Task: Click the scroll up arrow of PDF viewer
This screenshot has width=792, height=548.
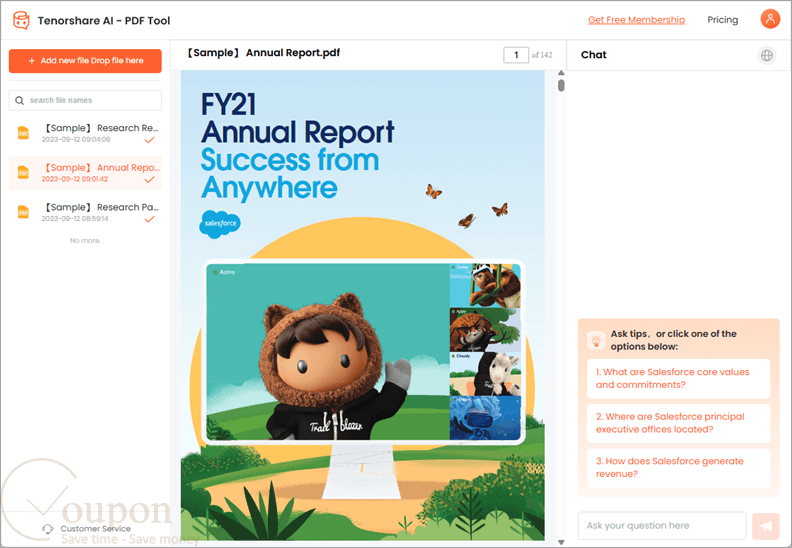Action: [x=561, y=73]
